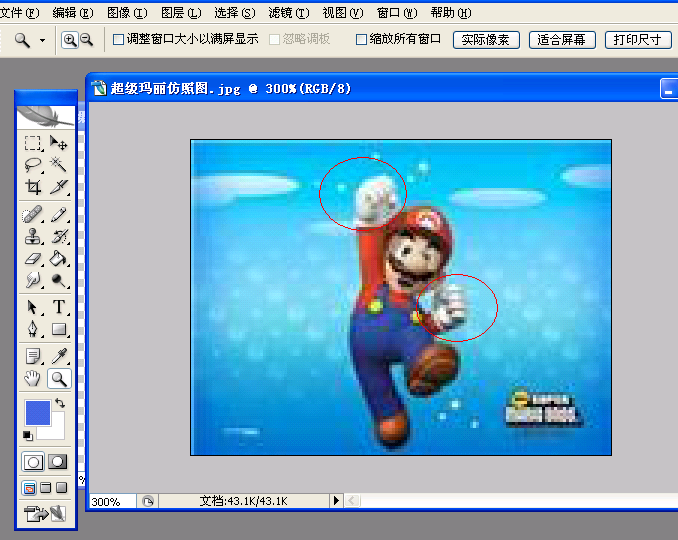Open the 滤镜(T) menu
The height and width of the screenshot is (540, 678).
[x=289, y=13]
